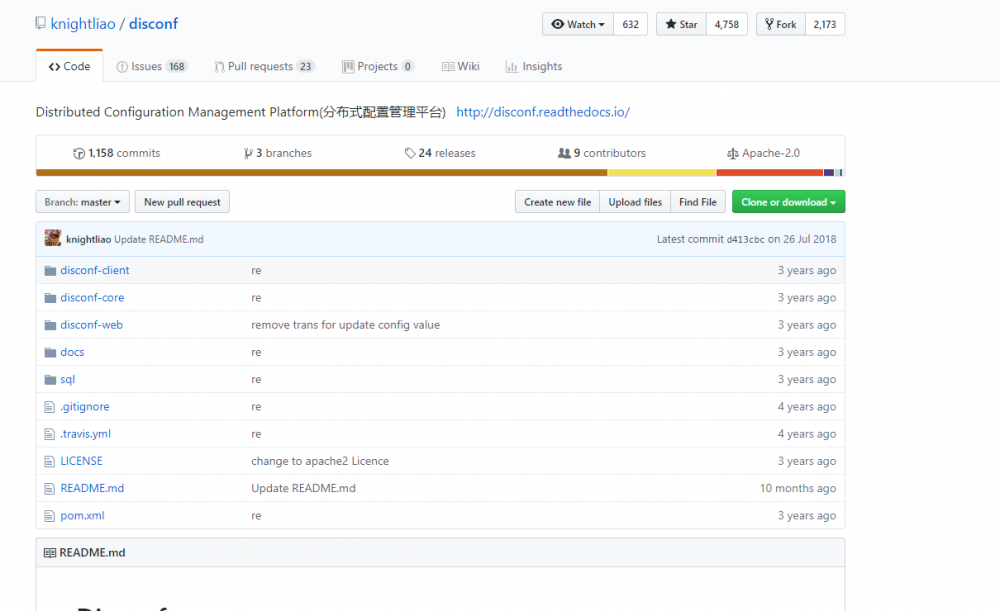Click the star icon on the Star button
Image resolution: width=1000 pixels, height=611 pixels.
tap(671, 24)
